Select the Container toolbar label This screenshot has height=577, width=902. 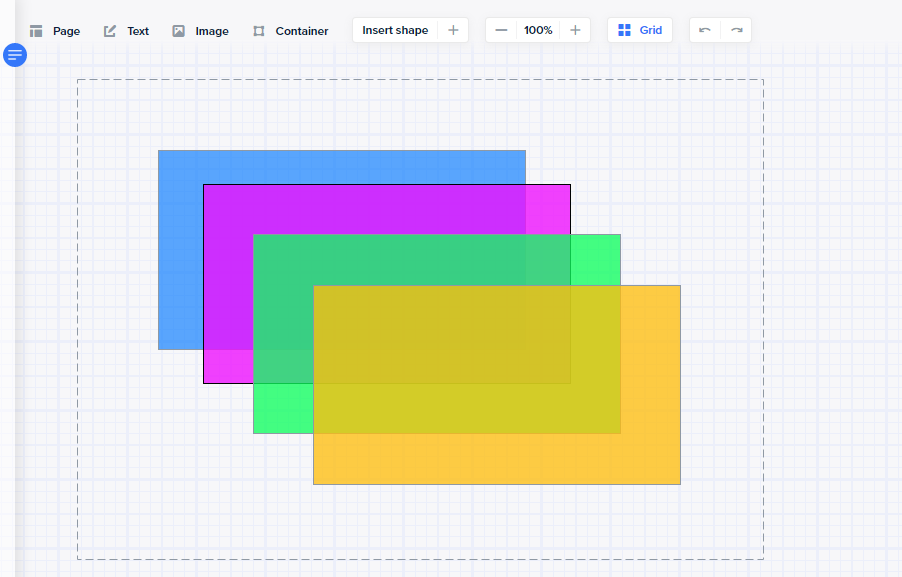(x=302, y=31)
